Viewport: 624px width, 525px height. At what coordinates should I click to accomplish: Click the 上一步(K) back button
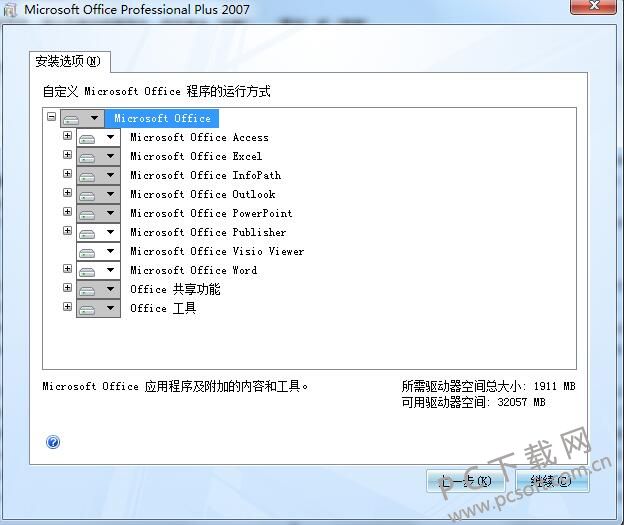click(x=466, y=481)
